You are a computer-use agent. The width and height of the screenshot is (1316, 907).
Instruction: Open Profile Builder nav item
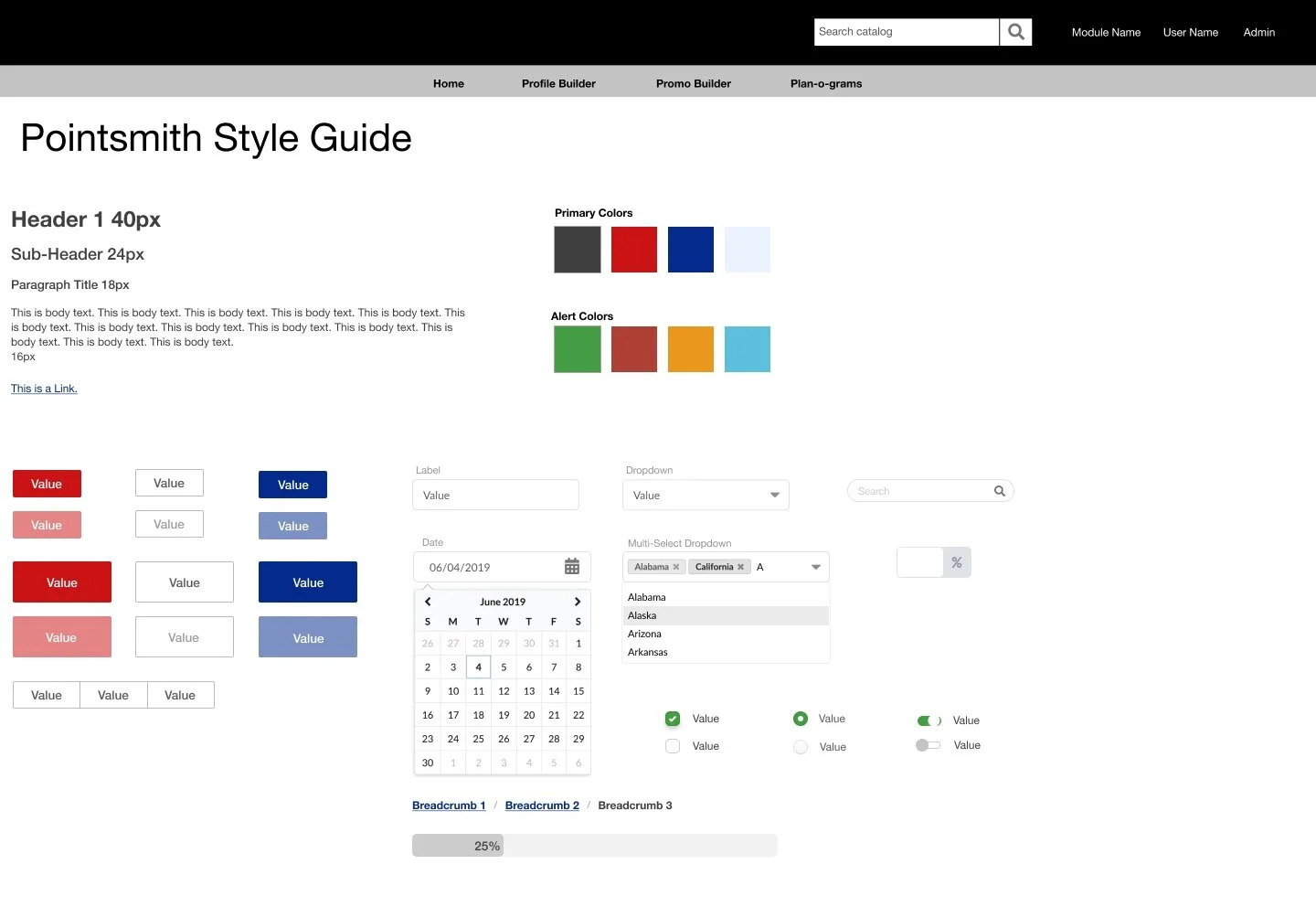pyautogui.click(x=558, y=83)
